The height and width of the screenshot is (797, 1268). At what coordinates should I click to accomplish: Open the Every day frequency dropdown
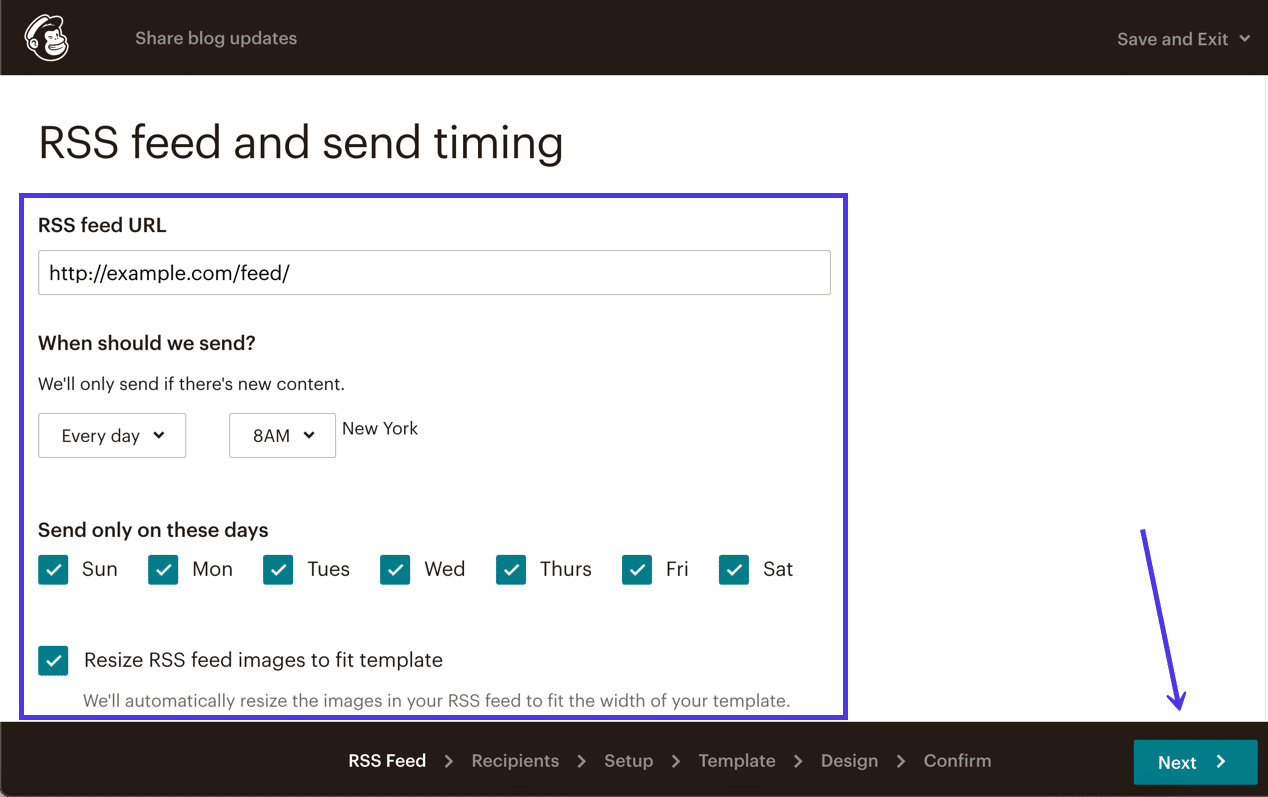[x=111, y=435]
